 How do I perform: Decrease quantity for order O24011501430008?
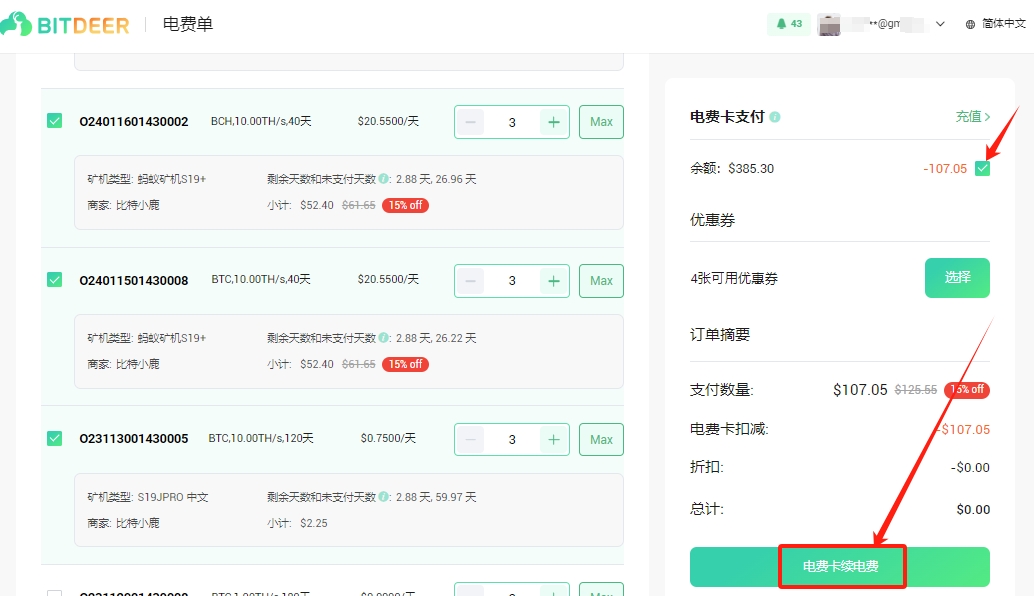pos(470,281)
